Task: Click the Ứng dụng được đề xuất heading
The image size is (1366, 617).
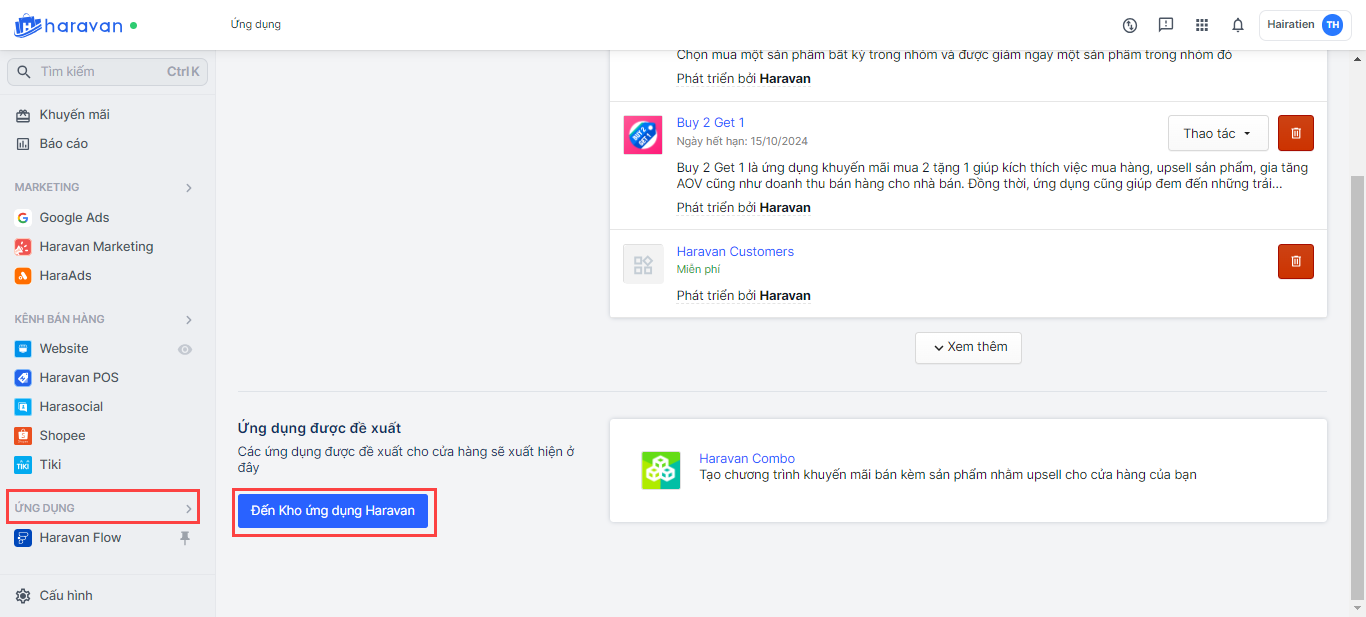Action: [x=319, y=428]
